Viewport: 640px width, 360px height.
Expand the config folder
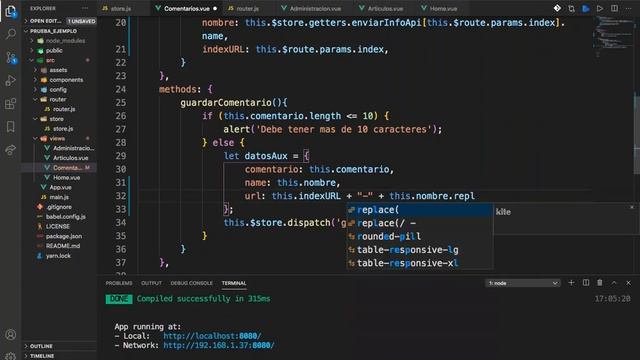(59, 90)
